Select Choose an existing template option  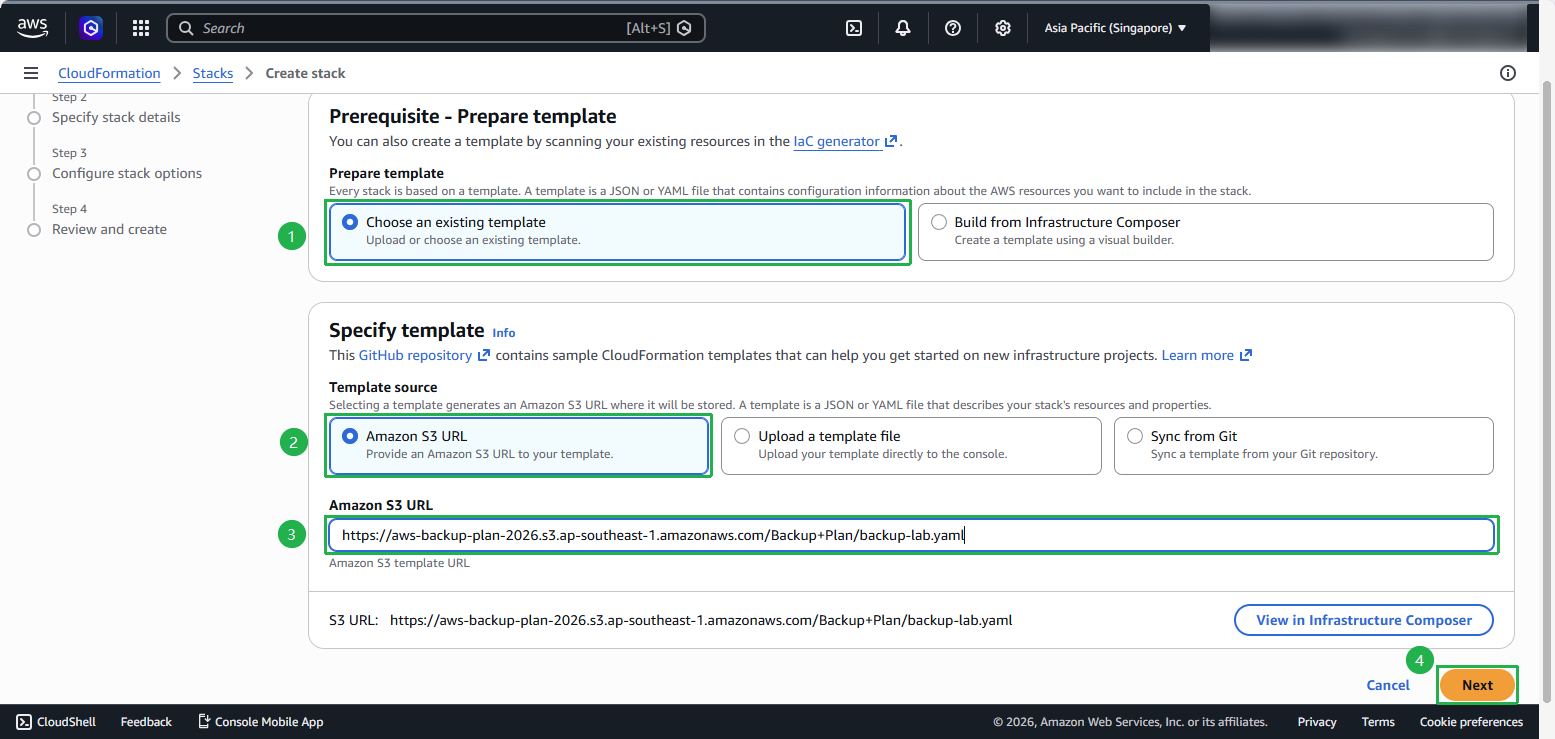pyautogui.click(x=617, y=232)
